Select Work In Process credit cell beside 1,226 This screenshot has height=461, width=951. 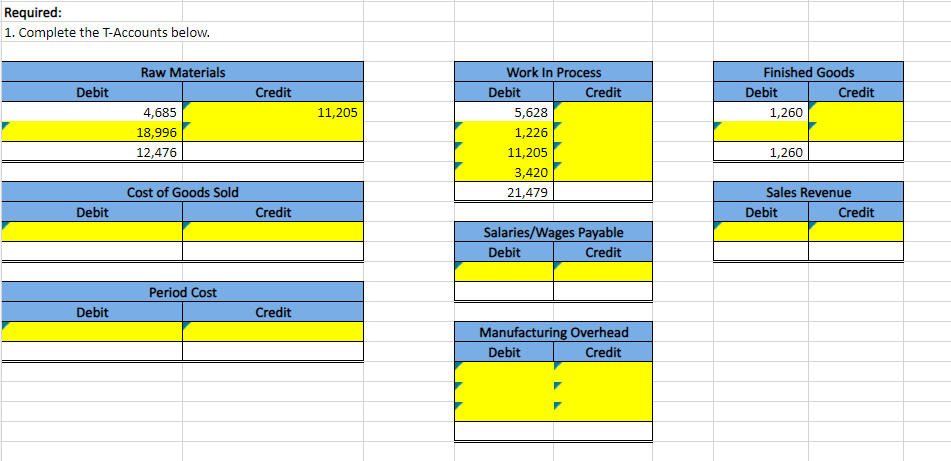tap(603, 132)
